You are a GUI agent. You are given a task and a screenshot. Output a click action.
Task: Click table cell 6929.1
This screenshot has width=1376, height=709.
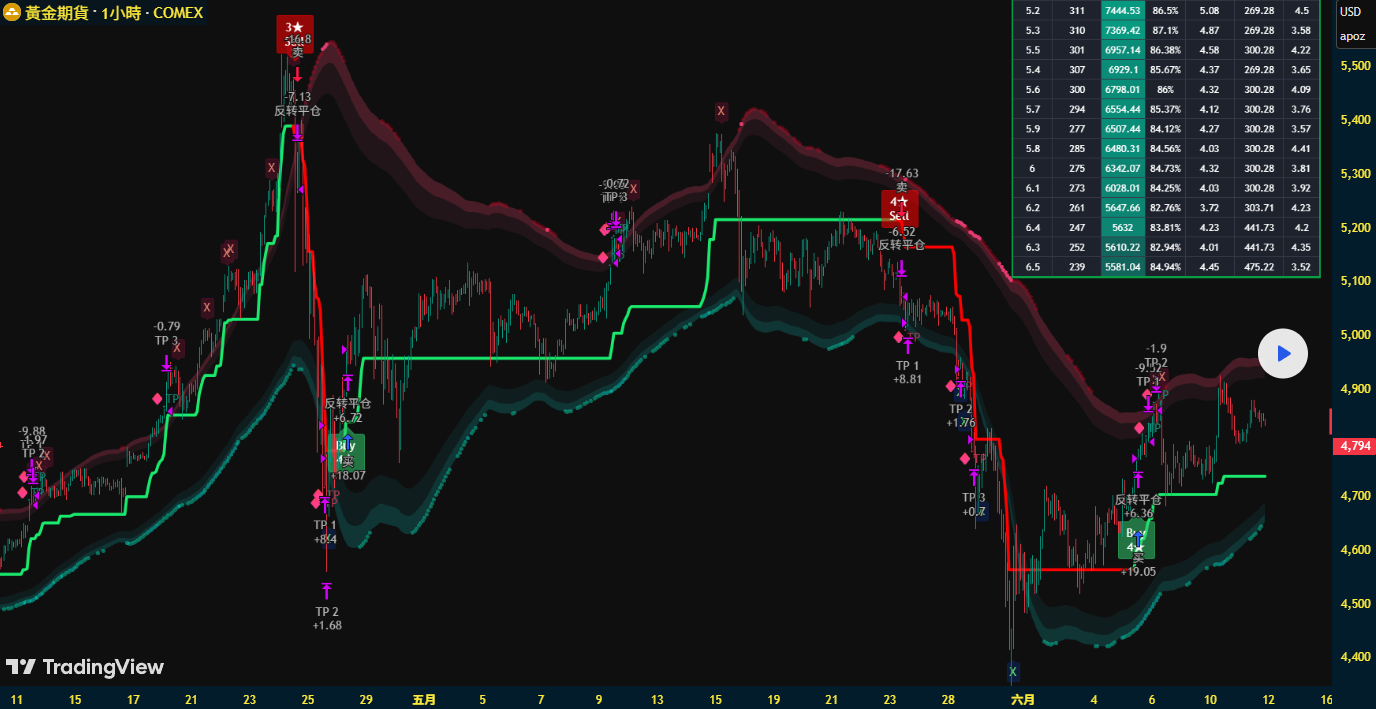[1122, 69]
